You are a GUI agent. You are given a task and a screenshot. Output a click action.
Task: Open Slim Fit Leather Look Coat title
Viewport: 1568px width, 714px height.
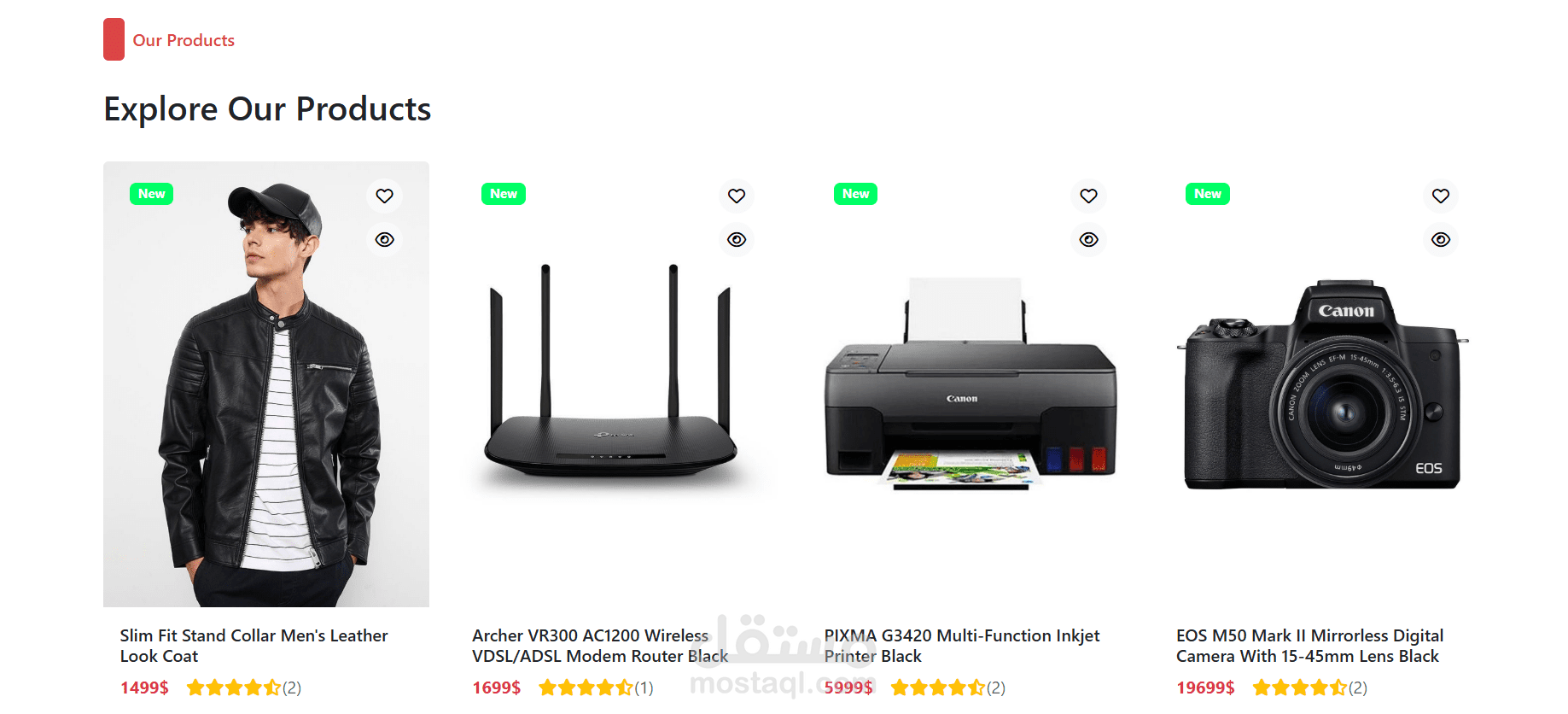click(x=254, y=646)
